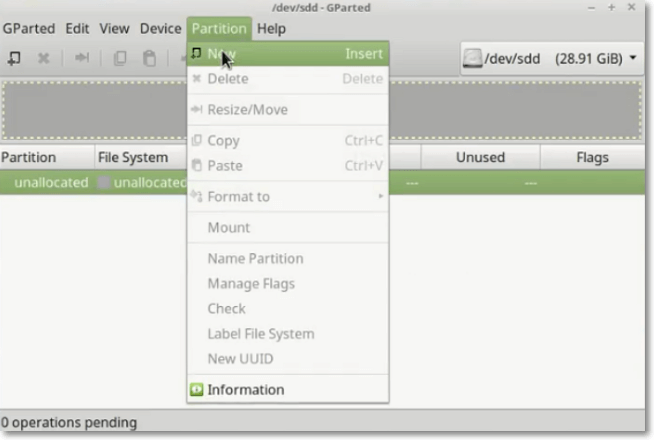Expand the Format to submenu
The height and width of the screenshot is (440, 654).
(288, 196)
